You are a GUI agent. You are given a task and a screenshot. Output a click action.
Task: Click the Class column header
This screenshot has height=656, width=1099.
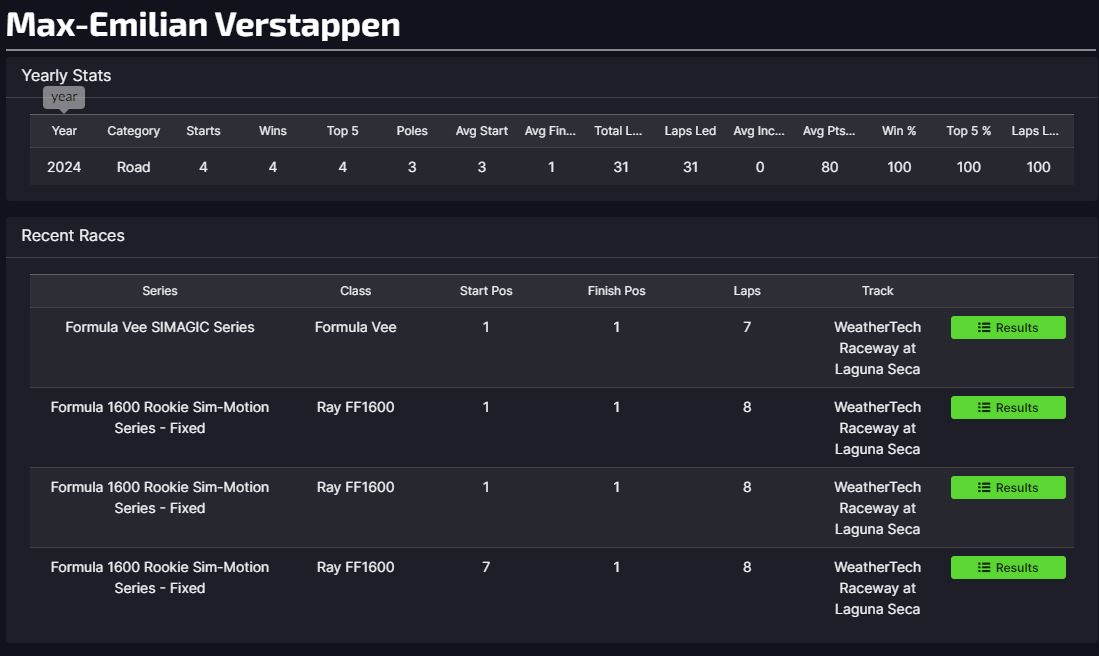pos(355,291)
